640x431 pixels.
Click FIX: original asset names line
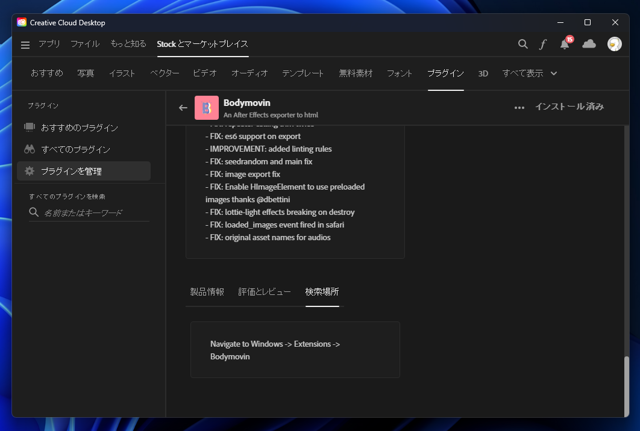click(268, 238)
